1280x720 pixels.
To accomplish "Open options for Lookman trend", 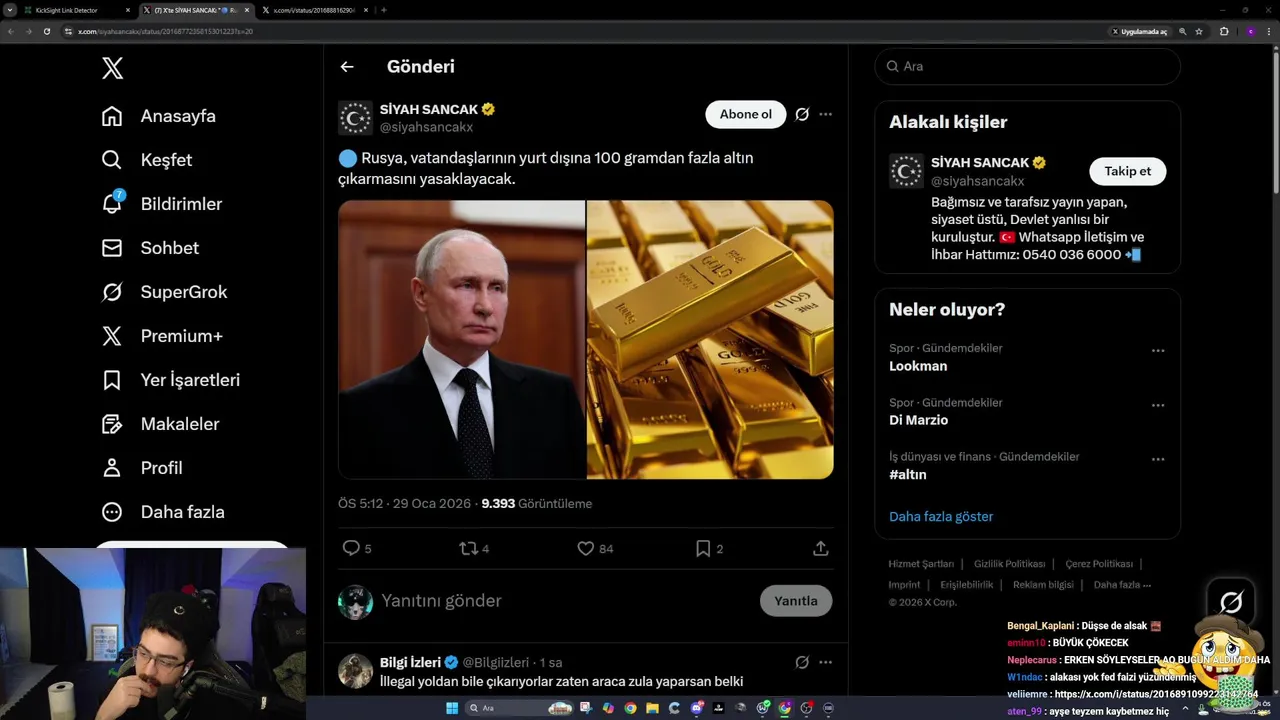I will [x=1158, y=351].
